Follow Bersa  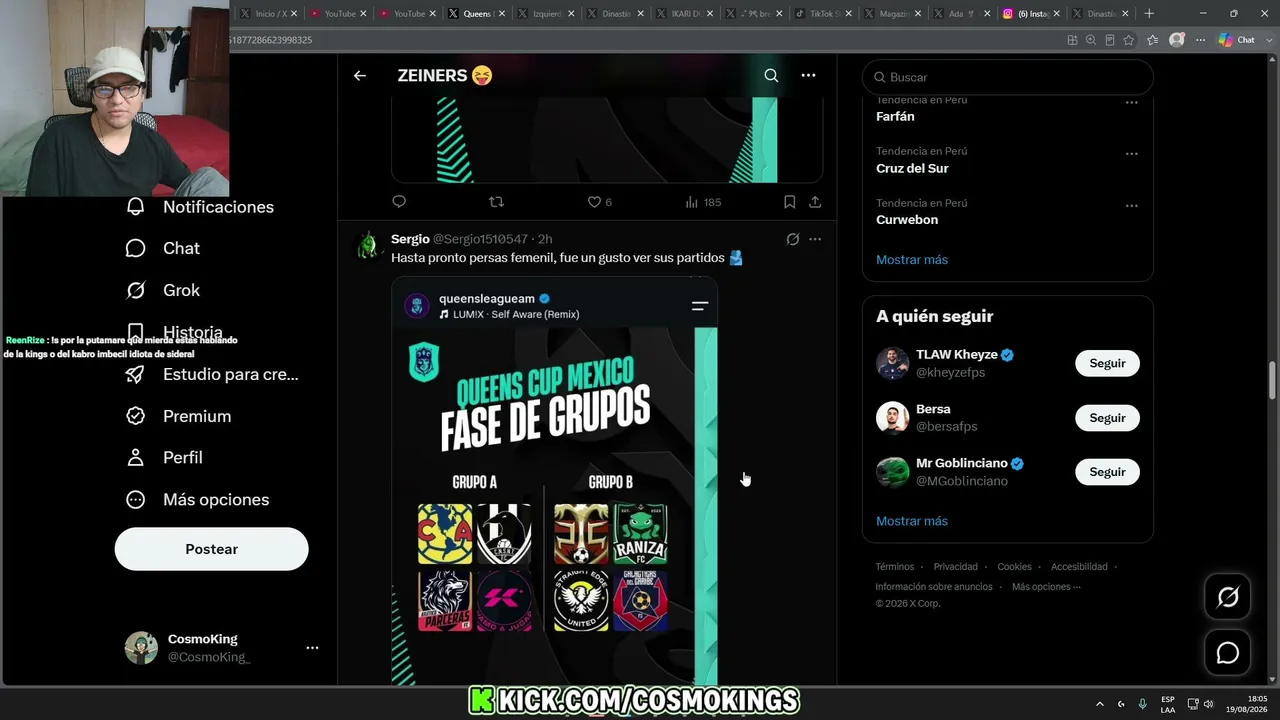tap(1107, 418)
